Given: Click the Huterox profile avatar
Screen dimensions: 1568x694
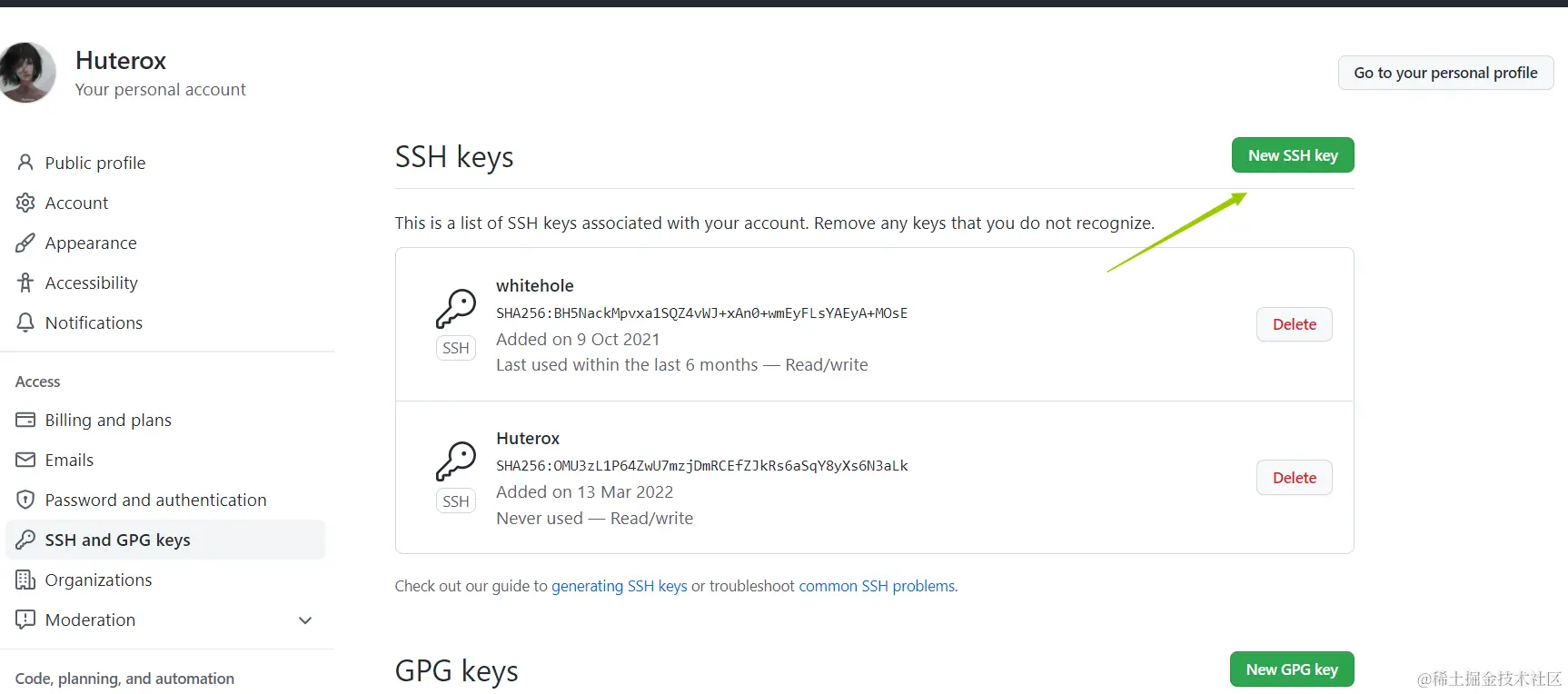Looking at the screenshot, I should coord(26,72).
